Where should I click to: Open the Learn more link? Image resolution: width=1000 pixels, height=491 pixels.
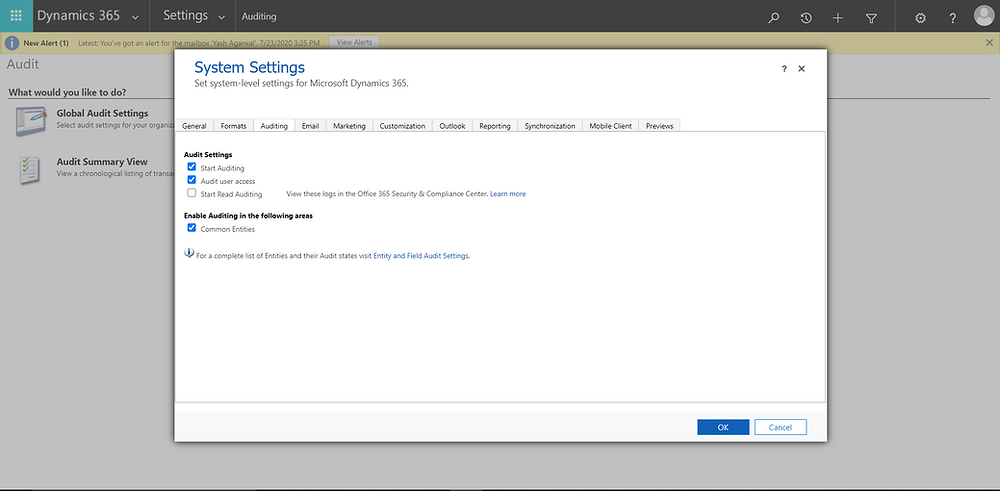coord(508,194)
